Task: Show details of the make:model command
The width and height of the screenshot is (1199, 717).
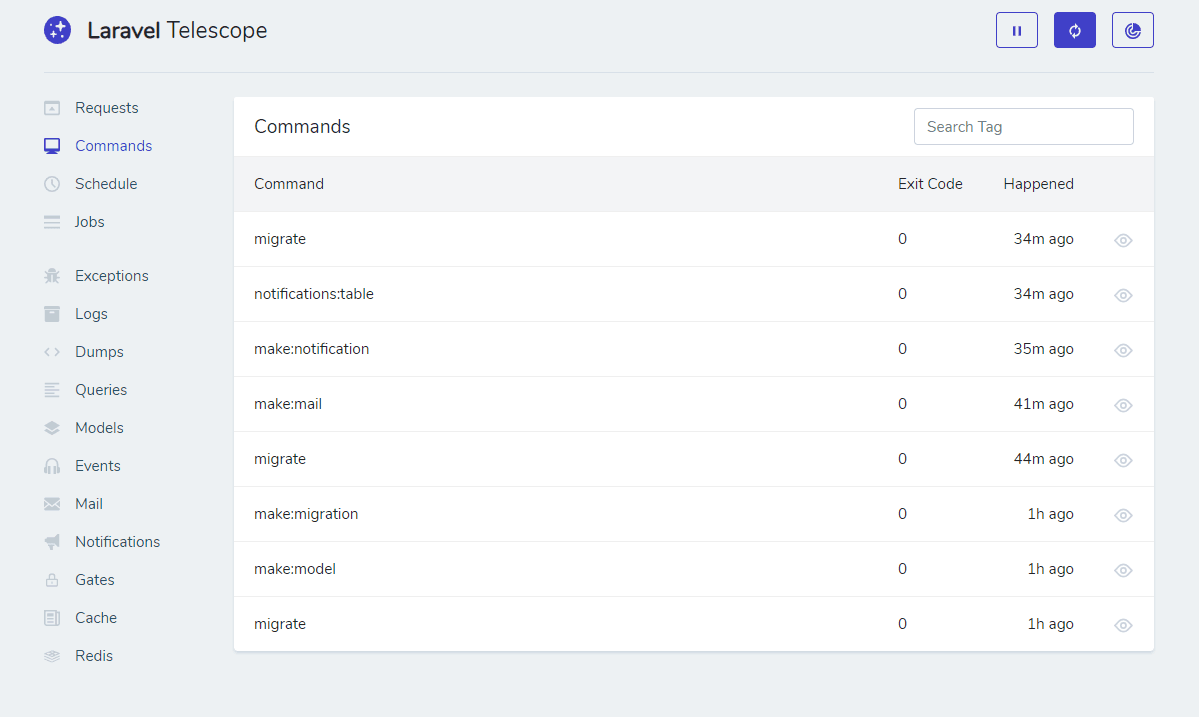Action: coord(1123,570)
